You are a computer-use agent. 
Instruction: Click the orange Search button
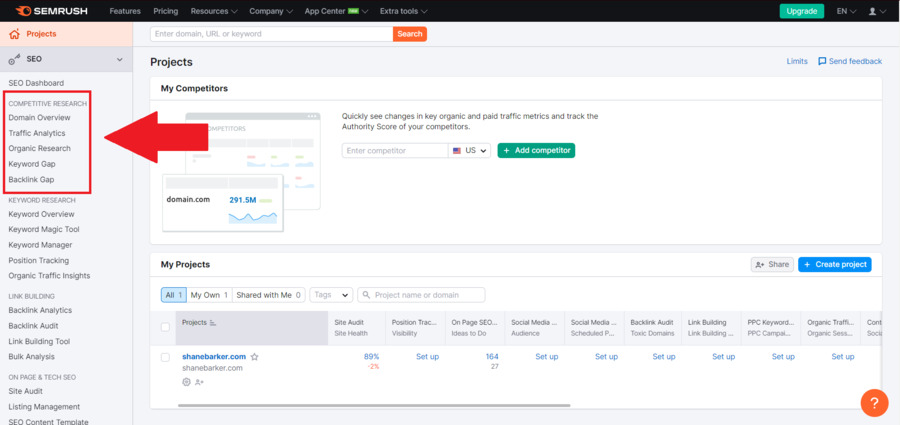(x=410, y=34)
